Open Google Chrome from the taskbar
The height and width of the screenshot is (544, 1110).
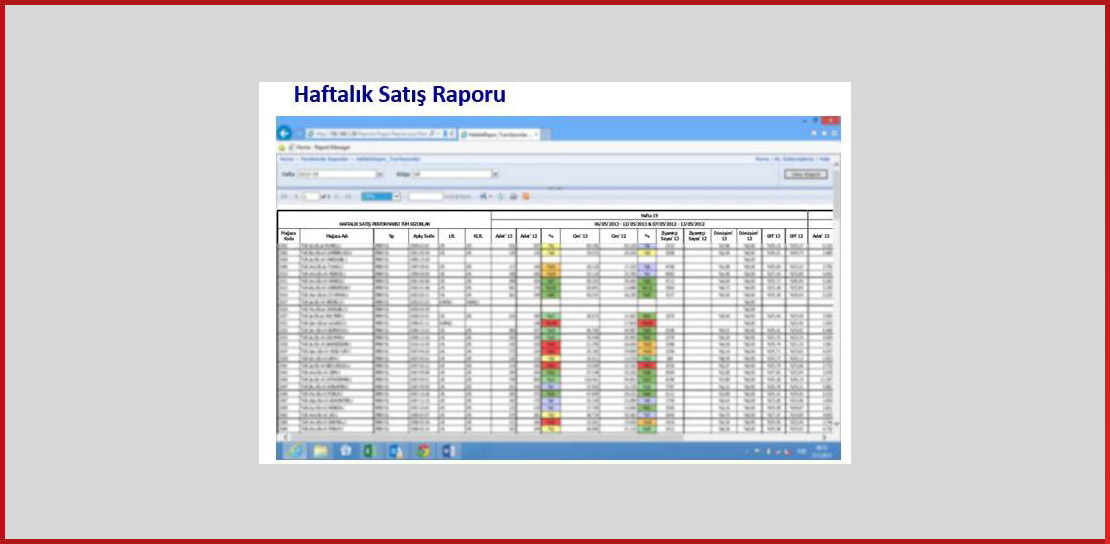point(423,451)
